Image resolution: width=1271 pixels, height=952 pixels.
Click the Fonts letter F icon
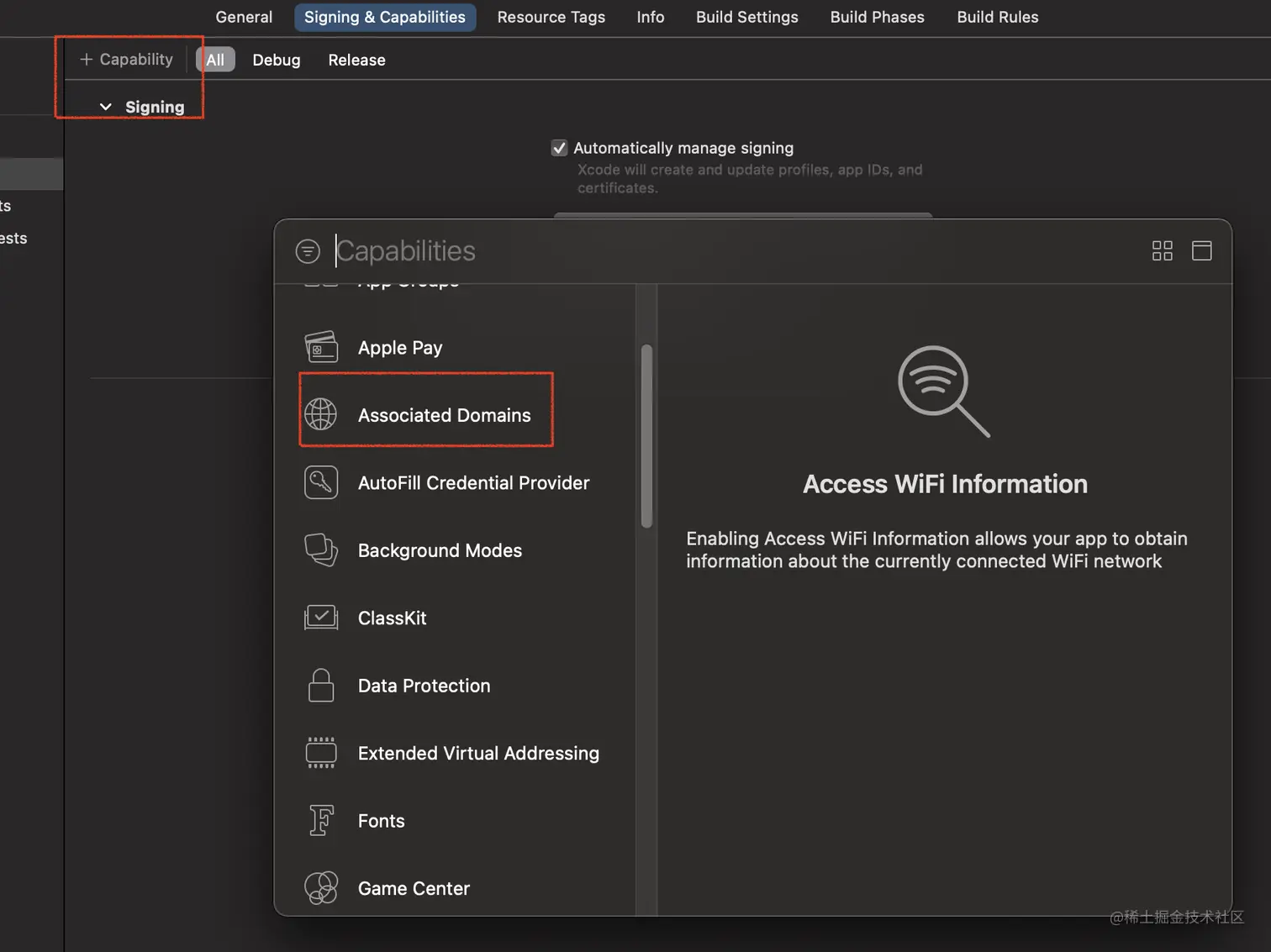point(321,820)
